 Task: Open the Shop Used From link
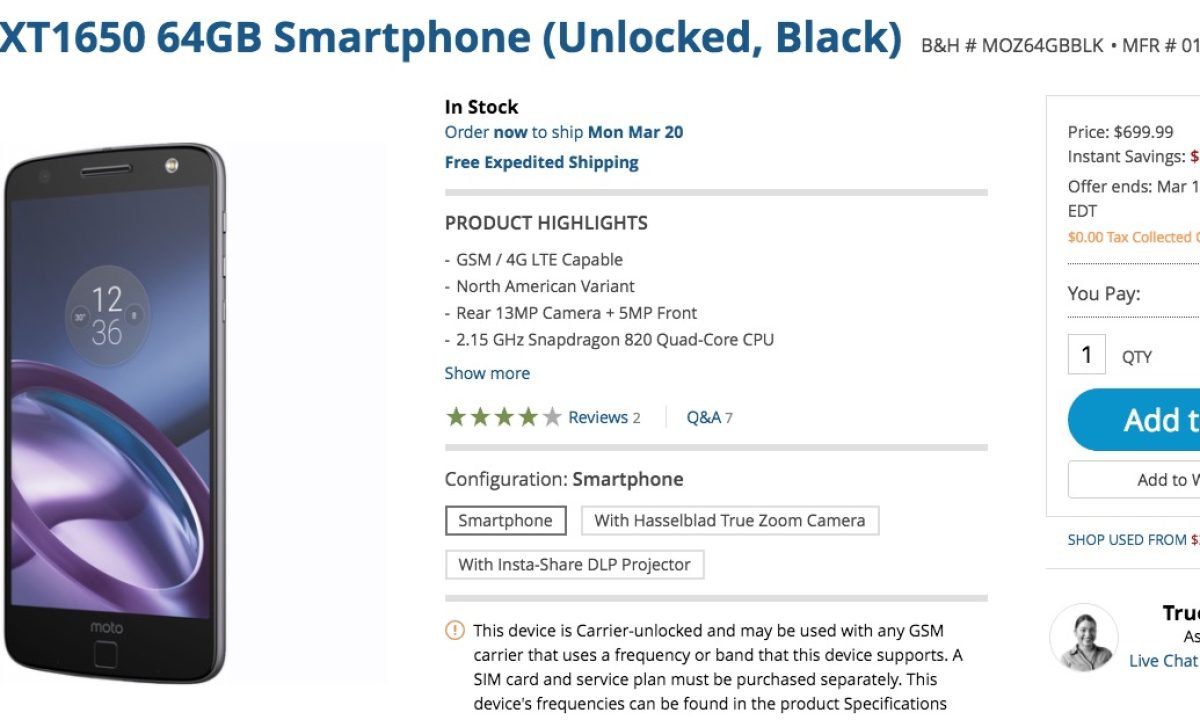pos(1132,539)
